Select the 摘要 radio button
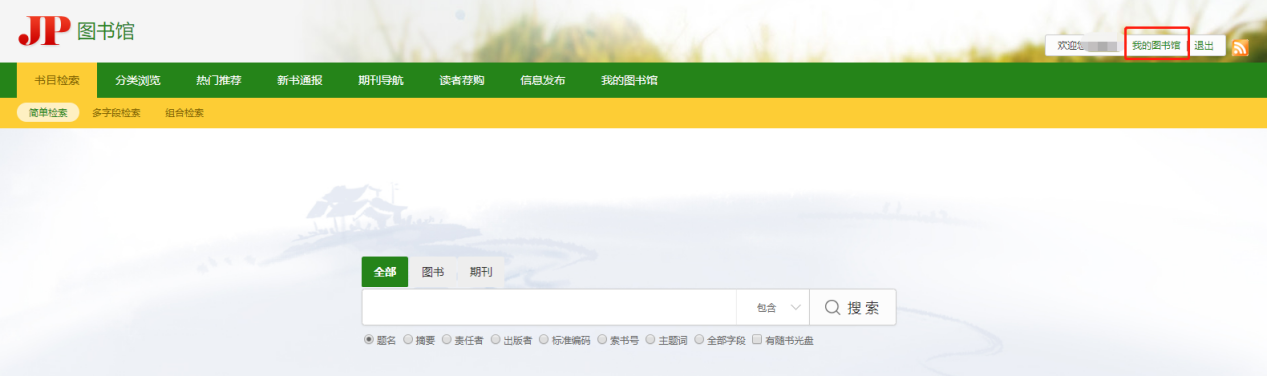Screen dimensions: 1267x376 [x=408, y=340]
